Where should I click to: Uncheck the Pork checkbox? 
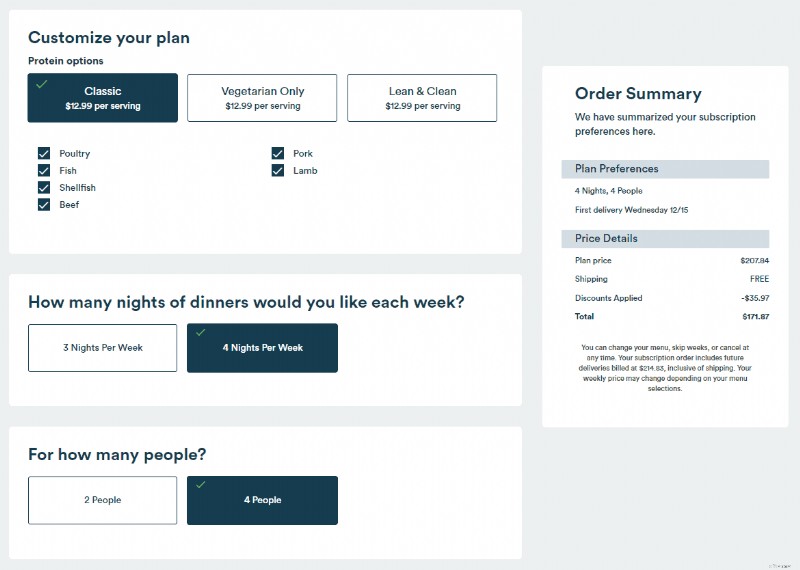click(278, 153)
